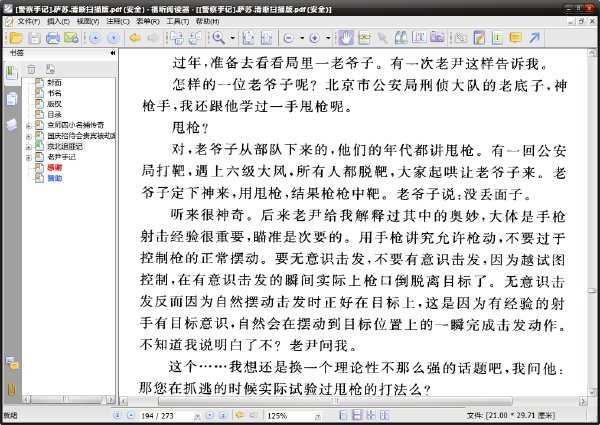Select the blue 赞助 bookmark

click(x=54, y=178)
